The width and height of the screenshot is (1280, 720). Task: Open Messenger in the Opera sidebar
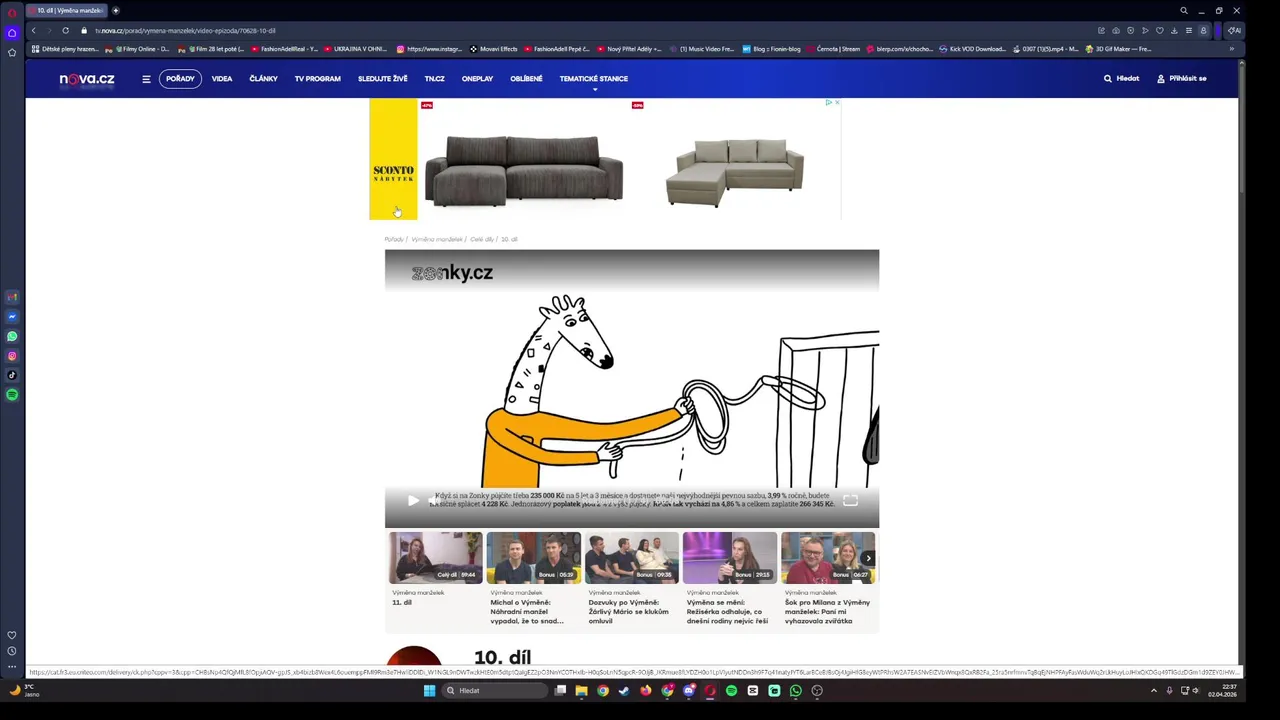coord(12,317)
